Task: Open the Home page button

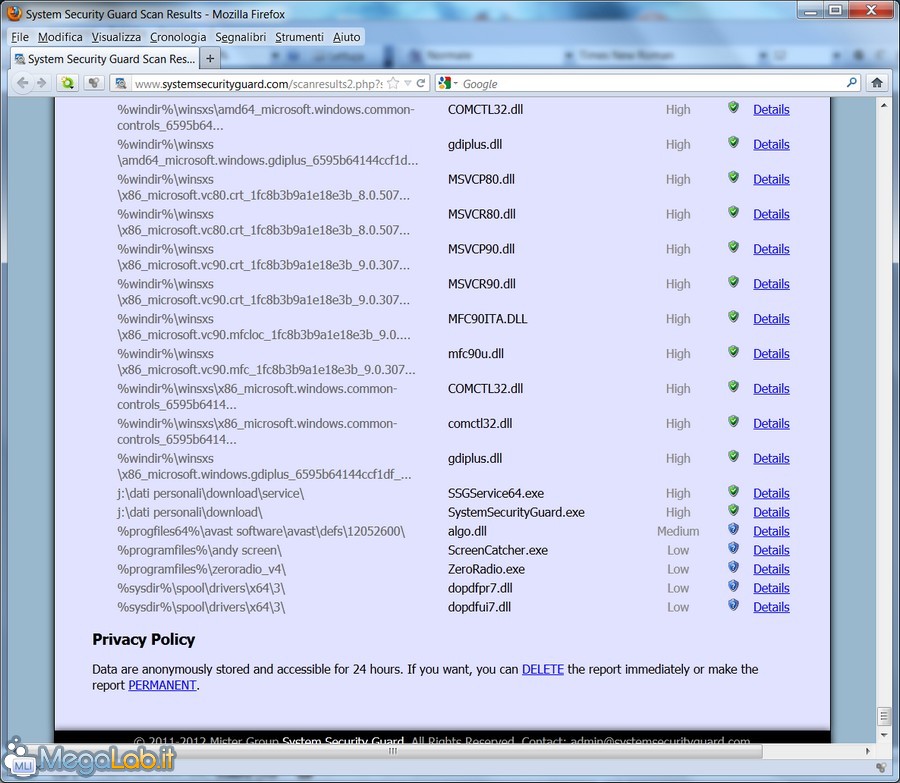Action: 876,83
